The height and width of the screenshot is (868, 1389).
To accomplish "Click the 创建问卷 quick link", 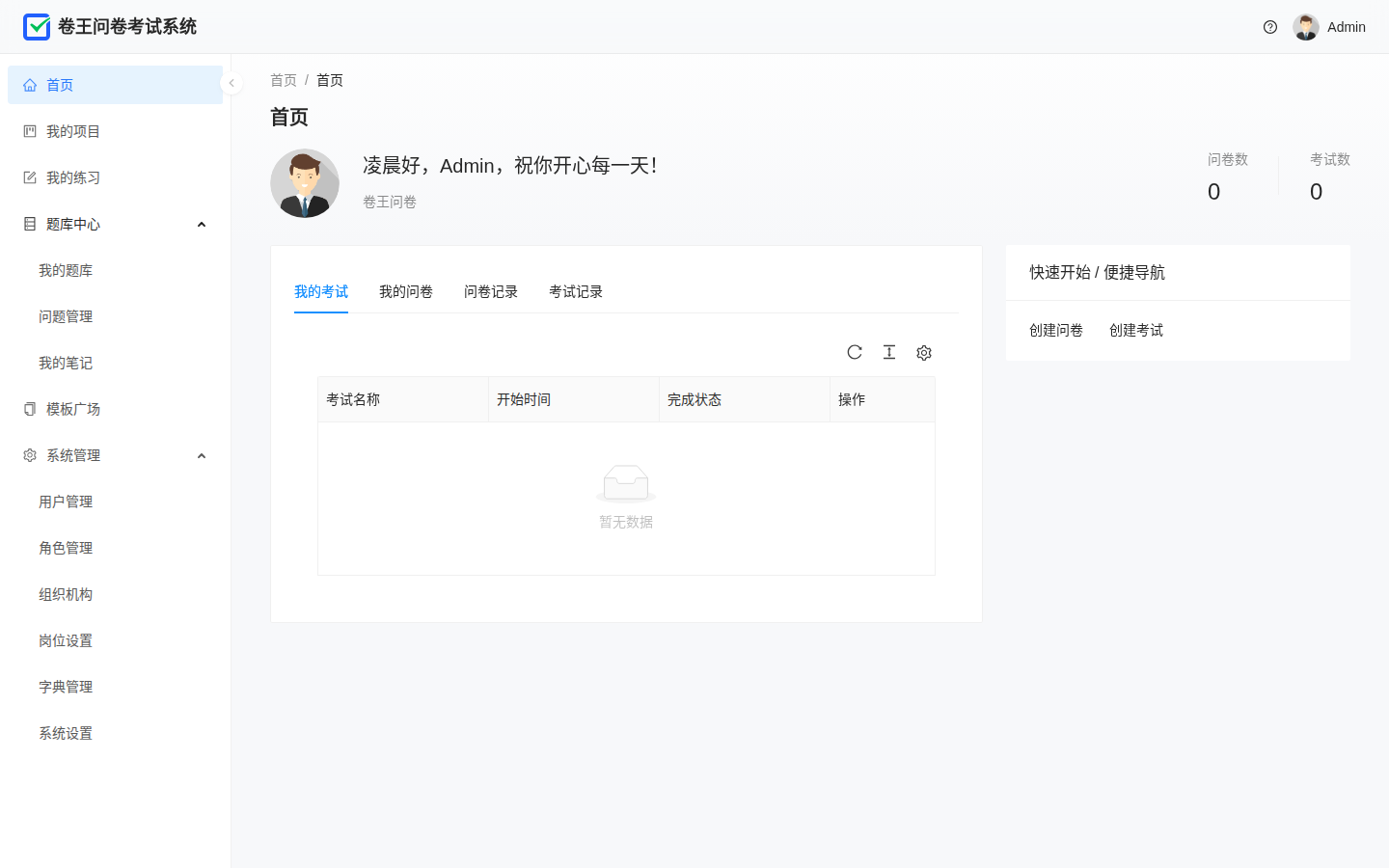I will pyautogui.click(x=1056, y=330).
